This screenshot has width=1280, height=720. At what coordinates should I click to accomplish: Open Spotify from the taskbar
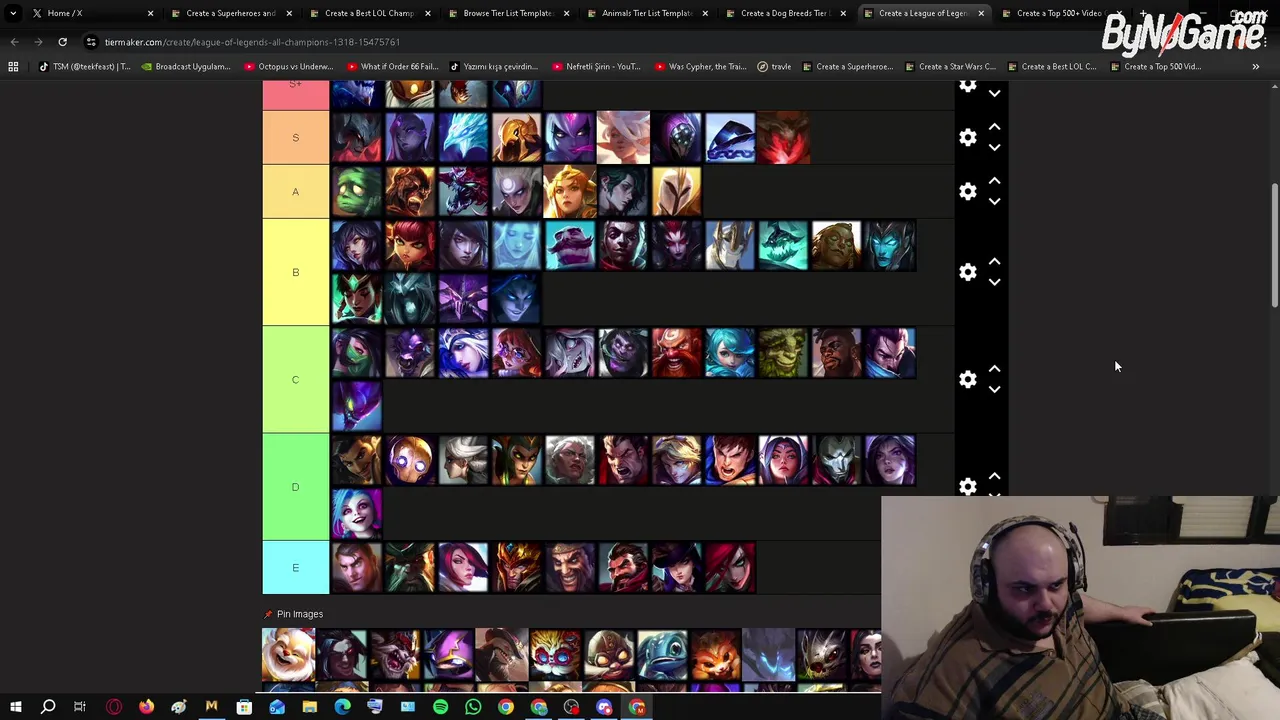[440, 707]
